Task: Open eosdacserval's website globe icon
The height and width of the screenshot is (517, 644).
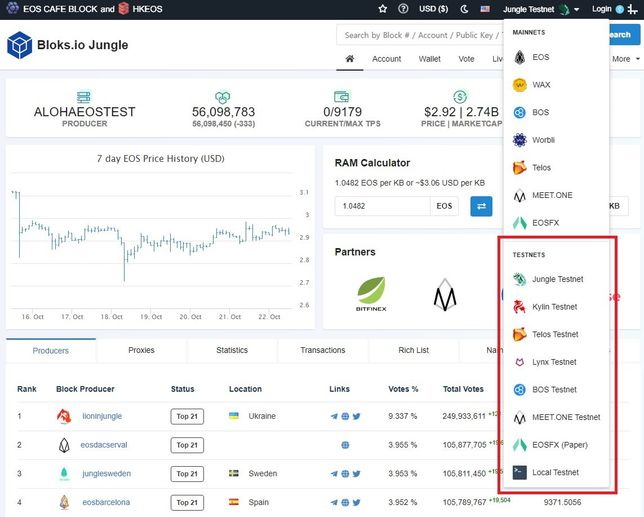Action: click(x=345, y=445)
